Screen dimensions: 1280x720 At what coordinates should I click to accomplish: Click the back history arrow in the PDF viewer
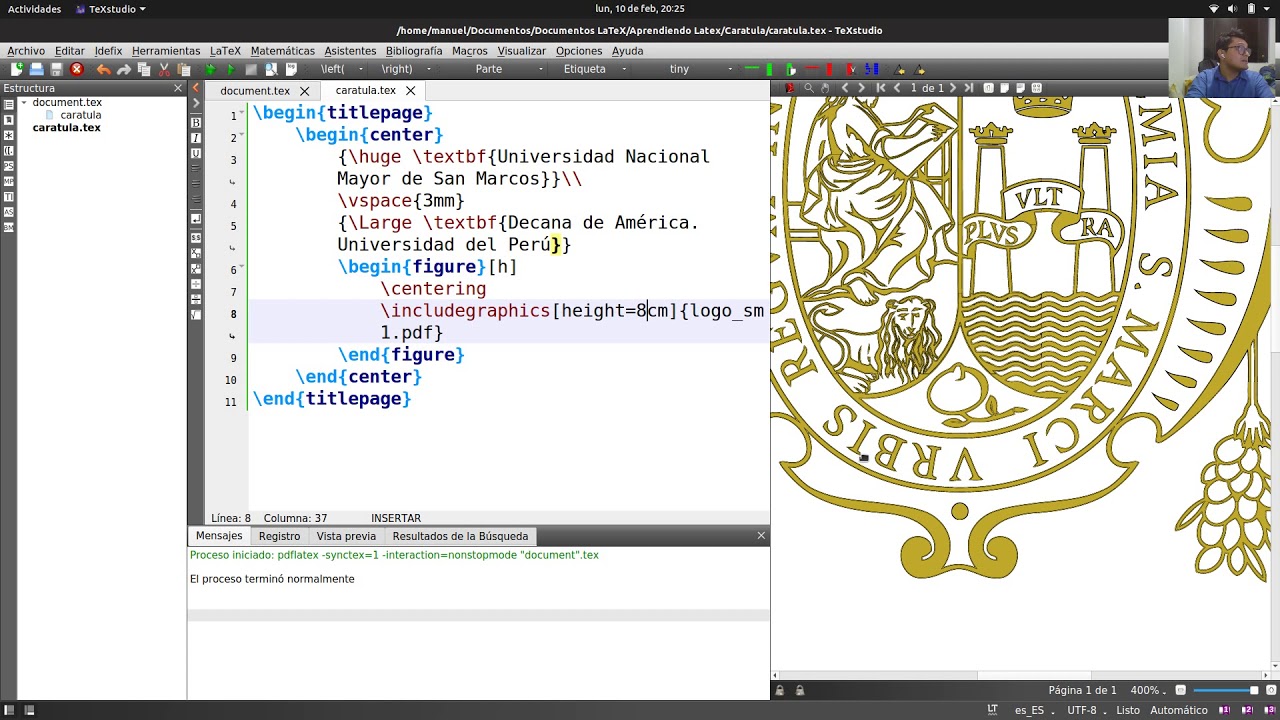tap(845, 88)
